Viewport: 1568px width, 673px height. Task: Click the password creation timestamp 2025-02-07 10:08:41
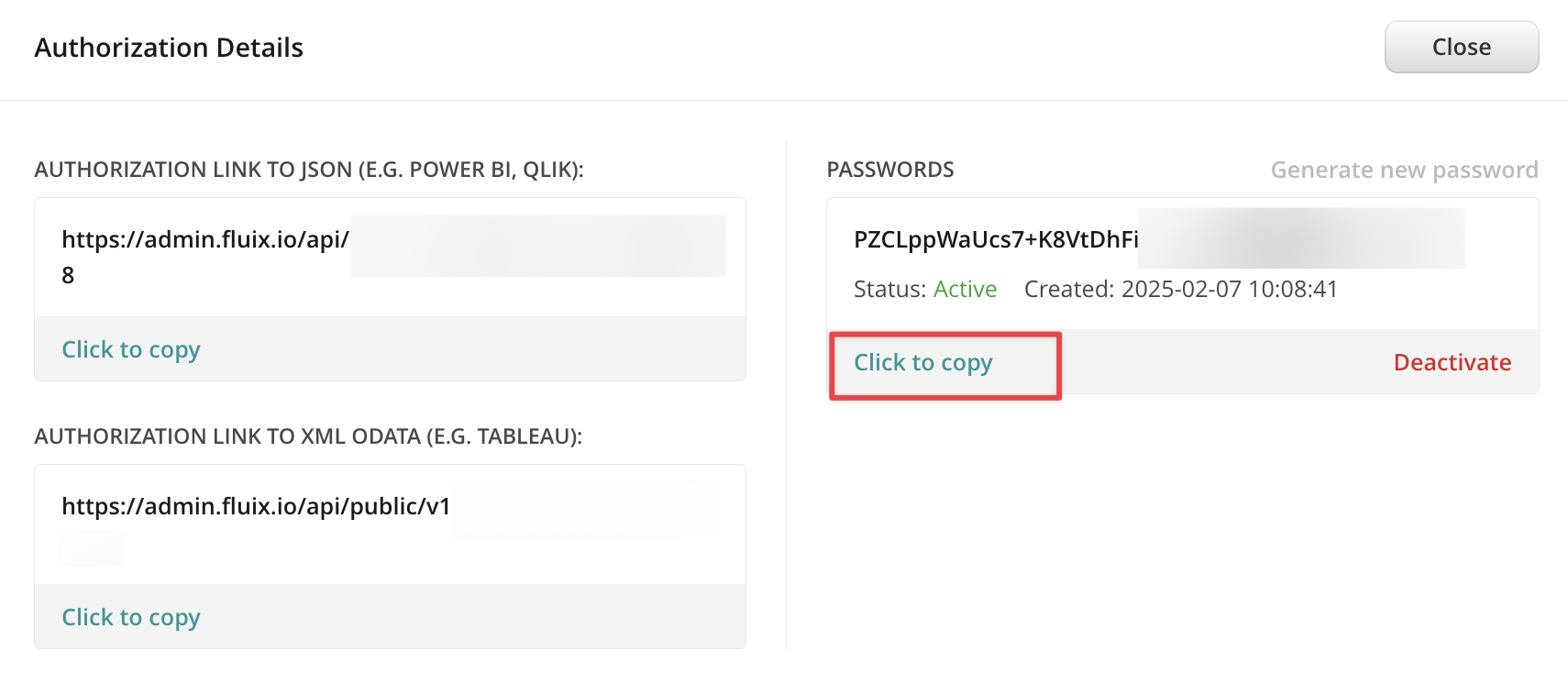pyautogui.click(x=1229, y=290)
